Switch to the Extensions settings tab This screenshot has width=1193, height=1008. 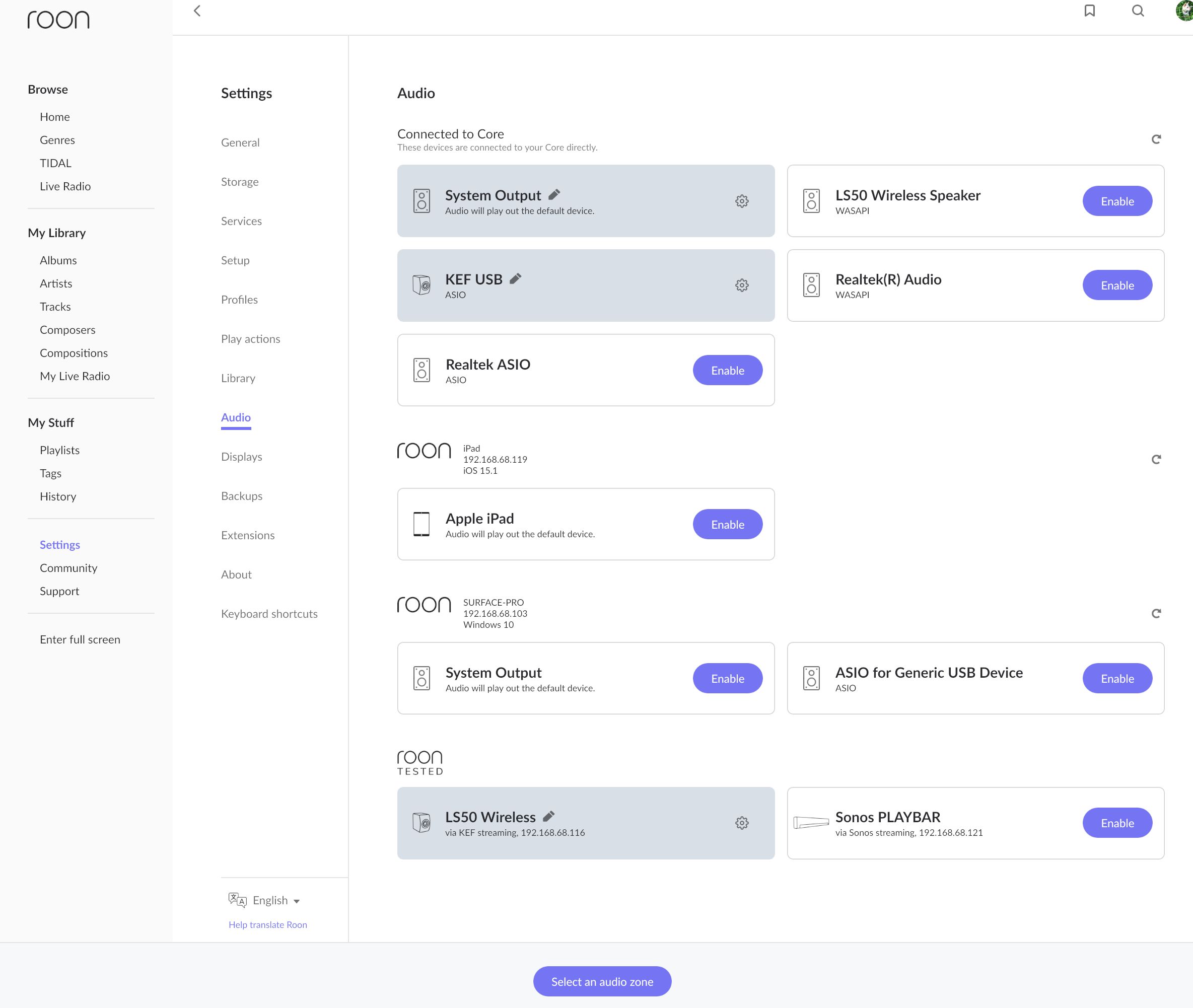(x=248, y=535)
